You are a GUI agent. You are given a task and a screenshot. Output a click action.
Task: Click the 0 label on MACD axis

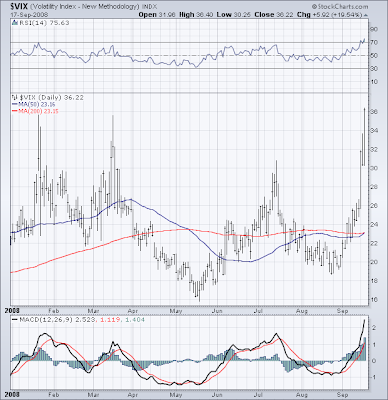point(374,361)
